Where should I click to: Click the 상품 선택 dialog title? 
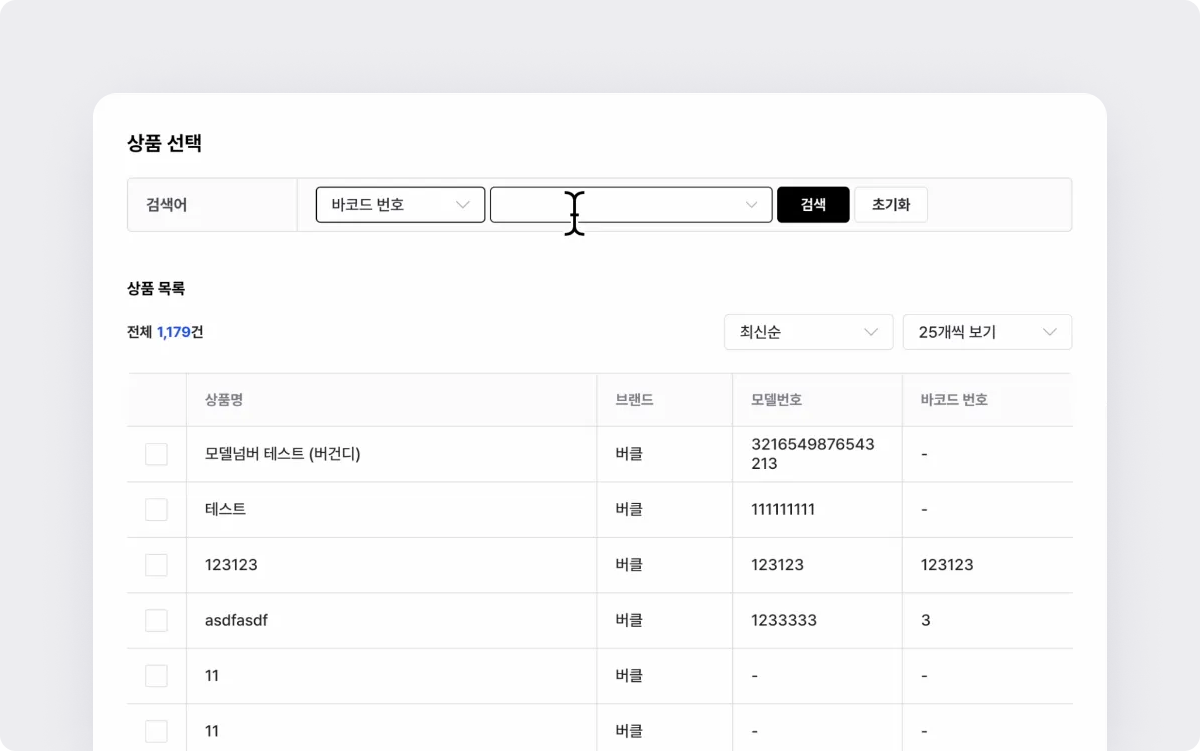(164, 143)
